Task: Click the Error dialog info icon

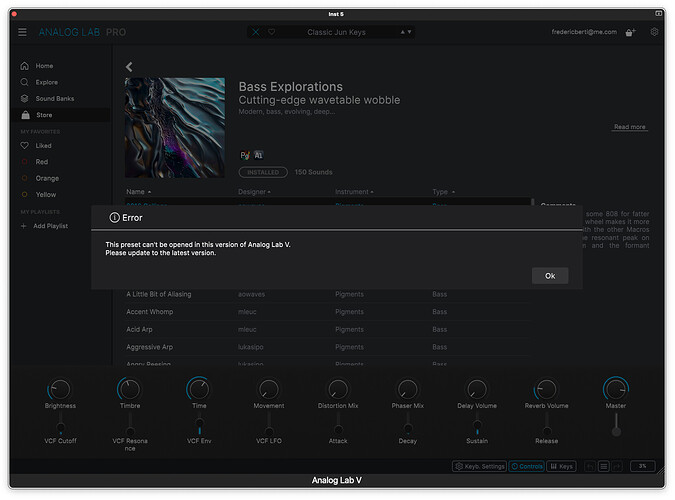Action: pyautogui.click(x=114, y=217)
